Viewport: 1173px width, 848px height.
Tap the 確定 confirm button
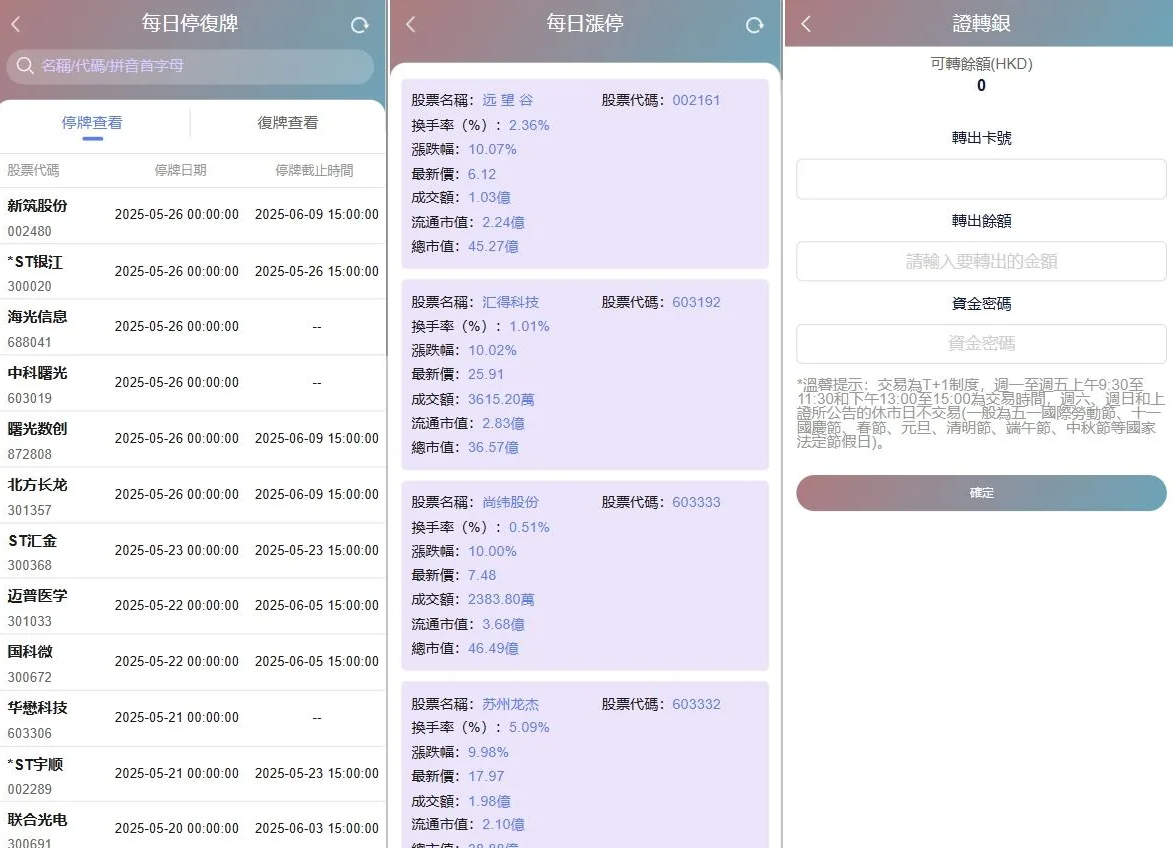(x=980, y=493)
